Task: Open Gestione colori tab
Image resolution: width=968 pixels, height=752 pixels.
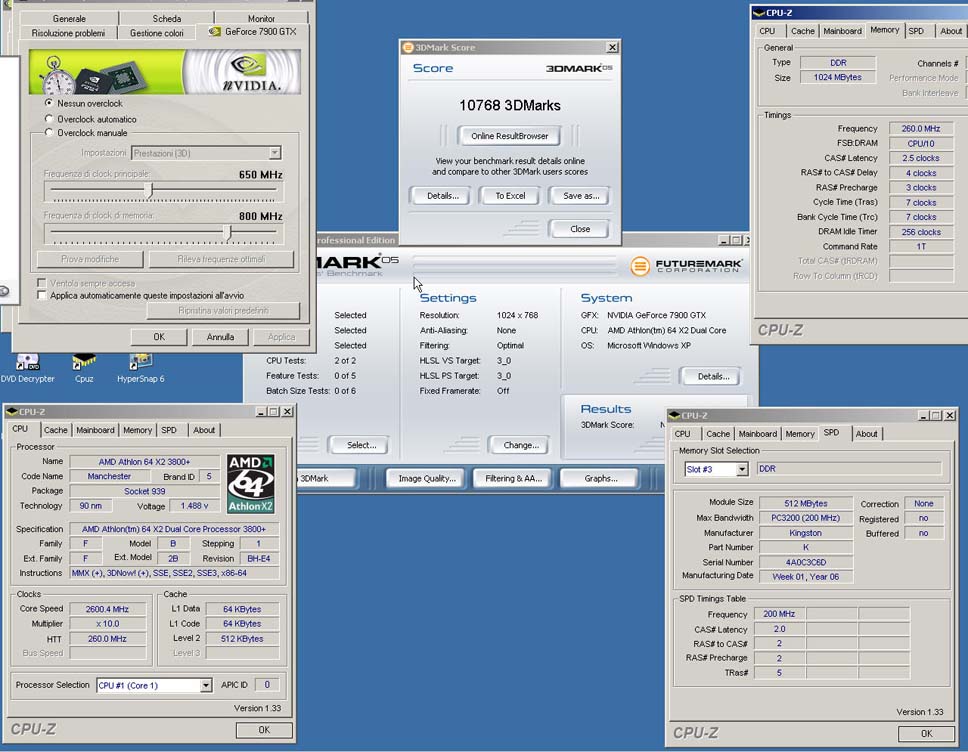Action: (156, 33)
